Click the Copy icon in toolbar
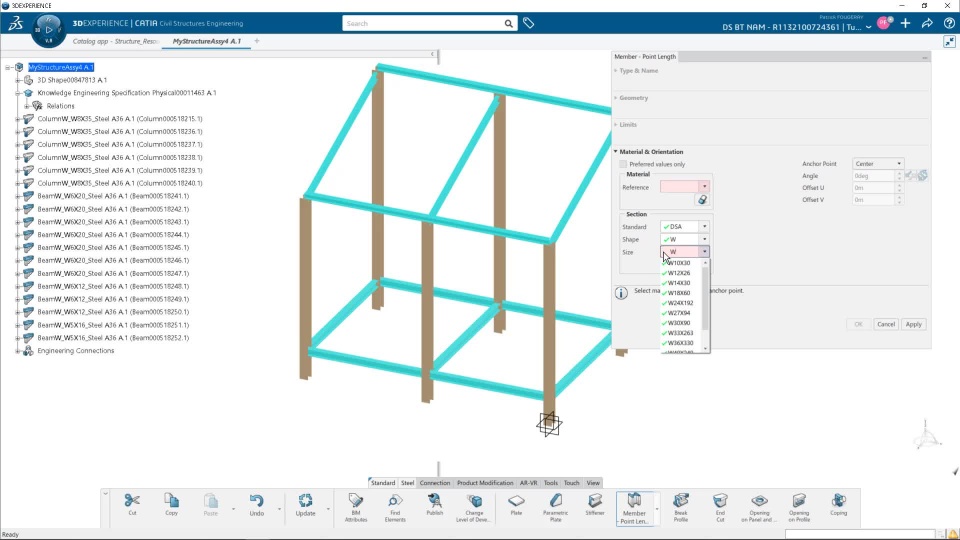Viewport: 960px width, 540px height. (x=171, y=501)
